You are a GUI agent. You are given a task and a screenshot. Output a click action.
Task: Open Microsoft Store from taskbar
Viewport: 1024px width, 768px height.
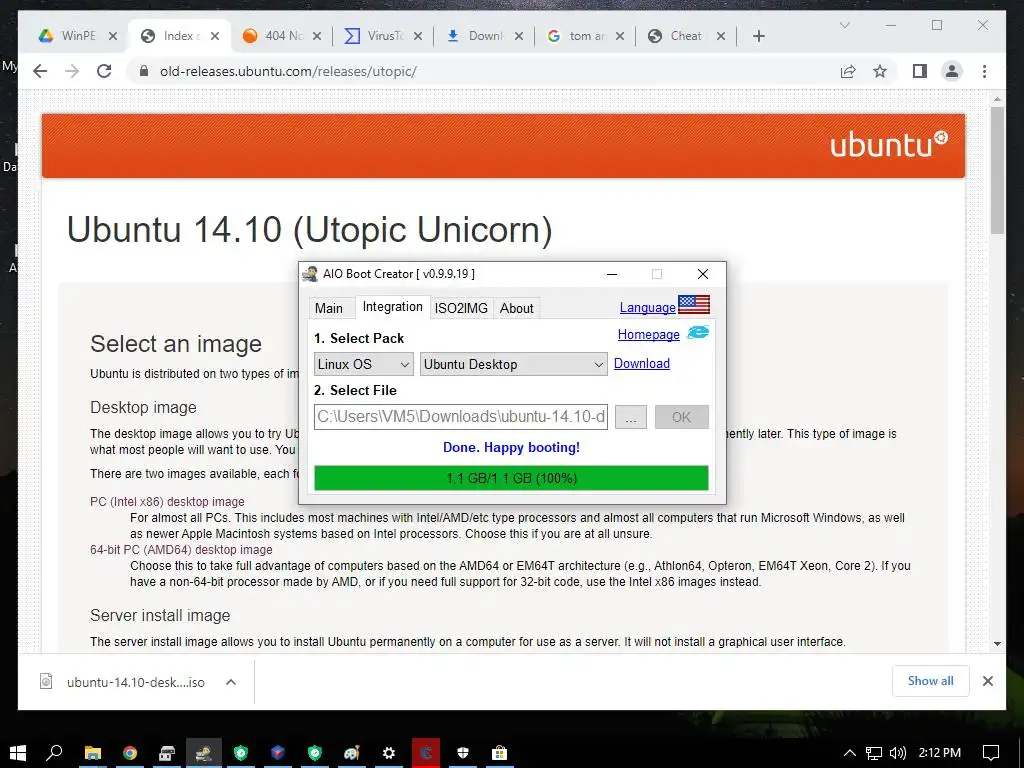coord(500,753)
